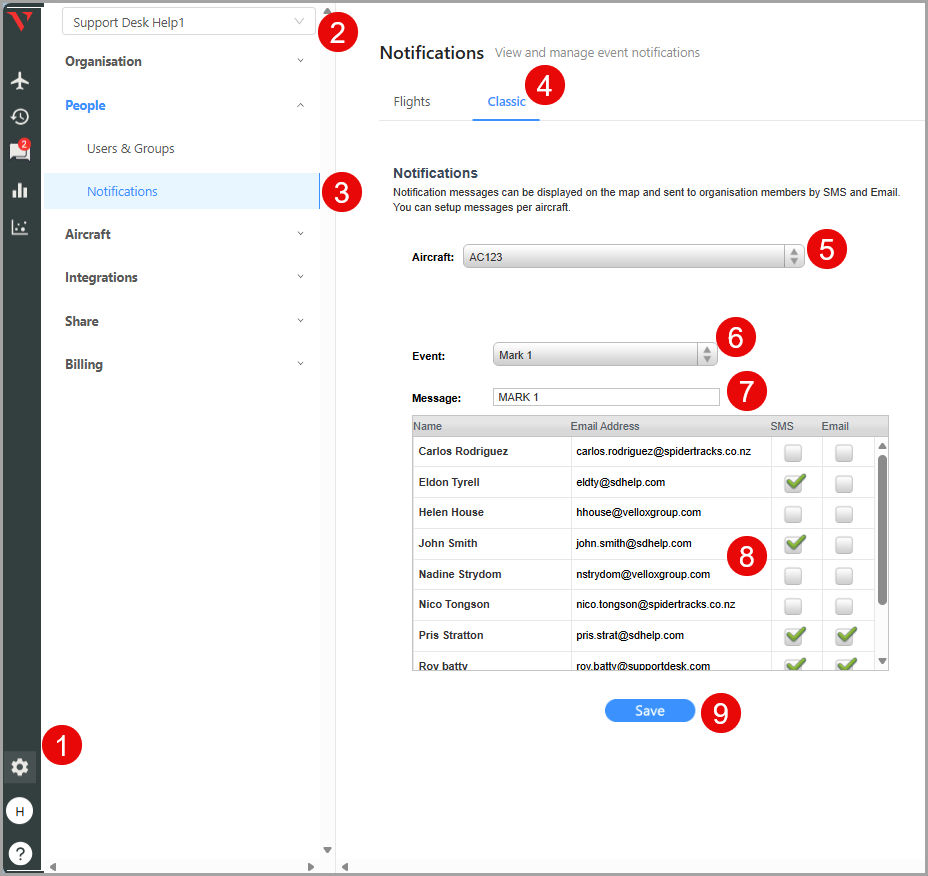Open the history clock icon
This screenshot has width=928, height=876.
click(x=20, y=116)
